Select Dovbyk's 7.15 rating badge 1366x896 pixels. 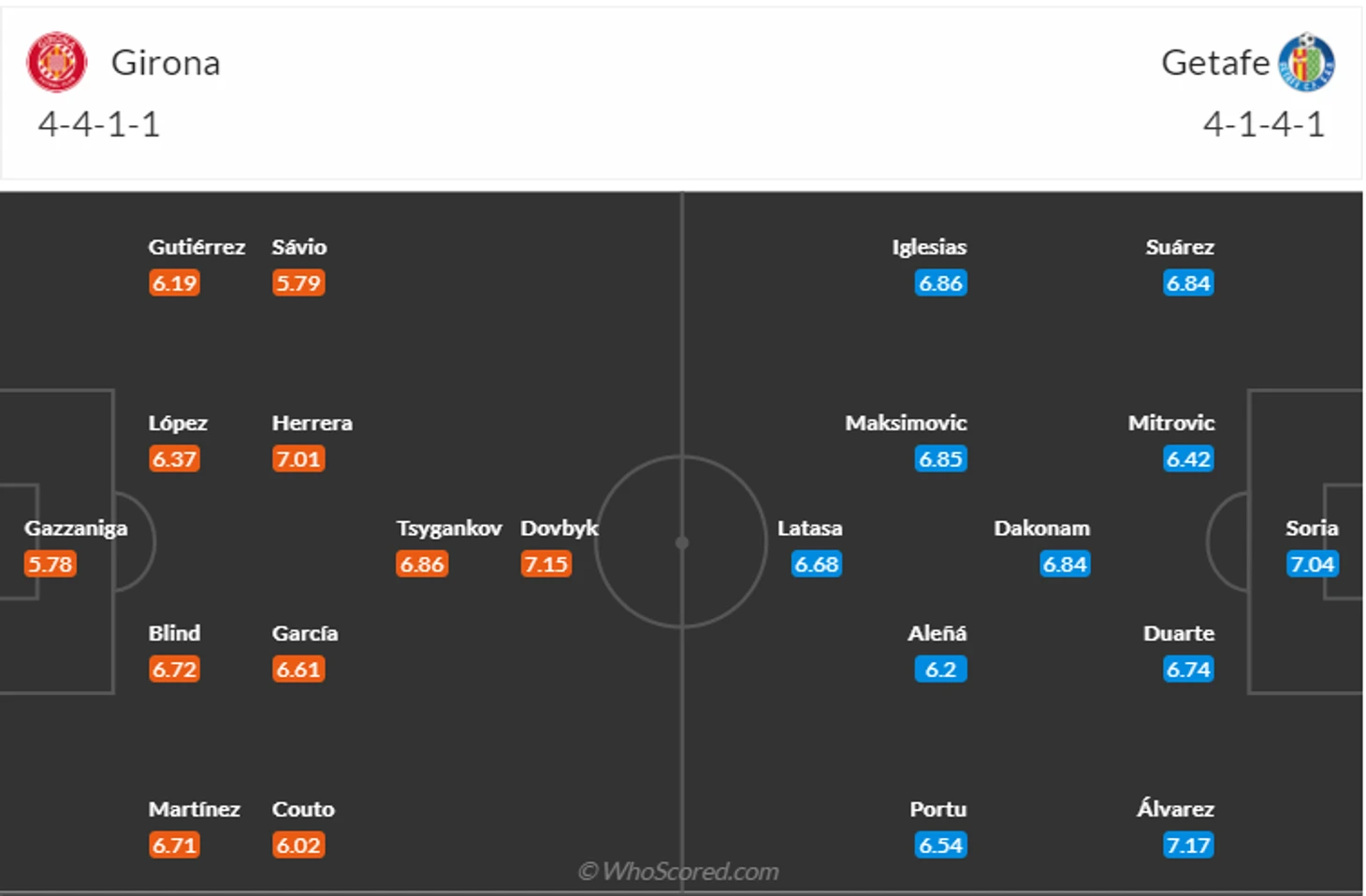click(545, 564)
